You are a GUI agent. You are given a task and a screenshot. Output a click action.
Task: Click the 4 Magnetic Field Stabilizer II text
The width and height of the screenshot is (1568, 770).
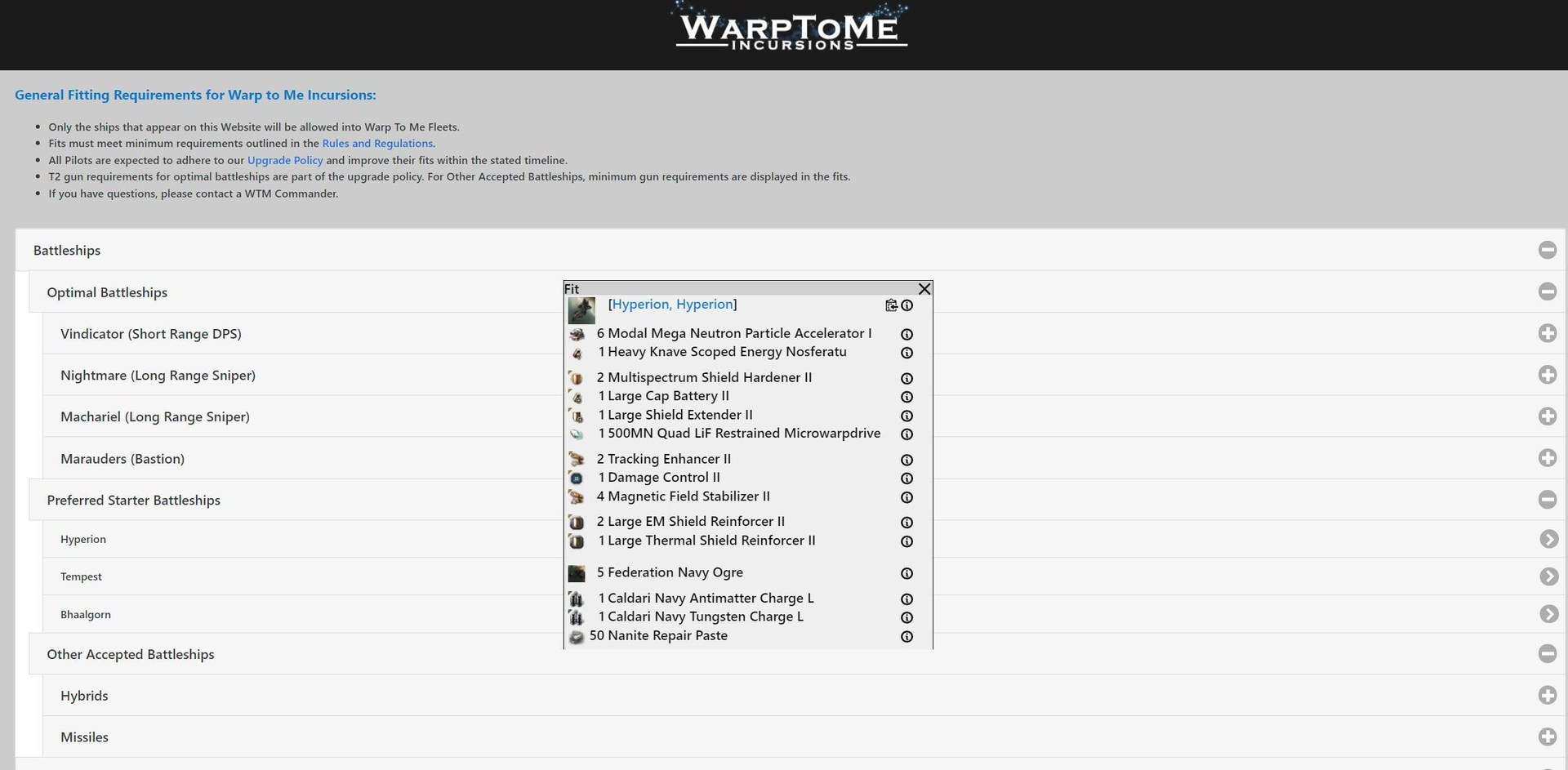point(683,496)
